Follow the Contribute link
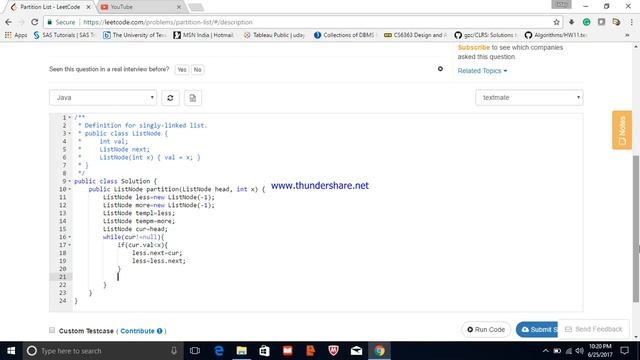 tap(141, 331)
